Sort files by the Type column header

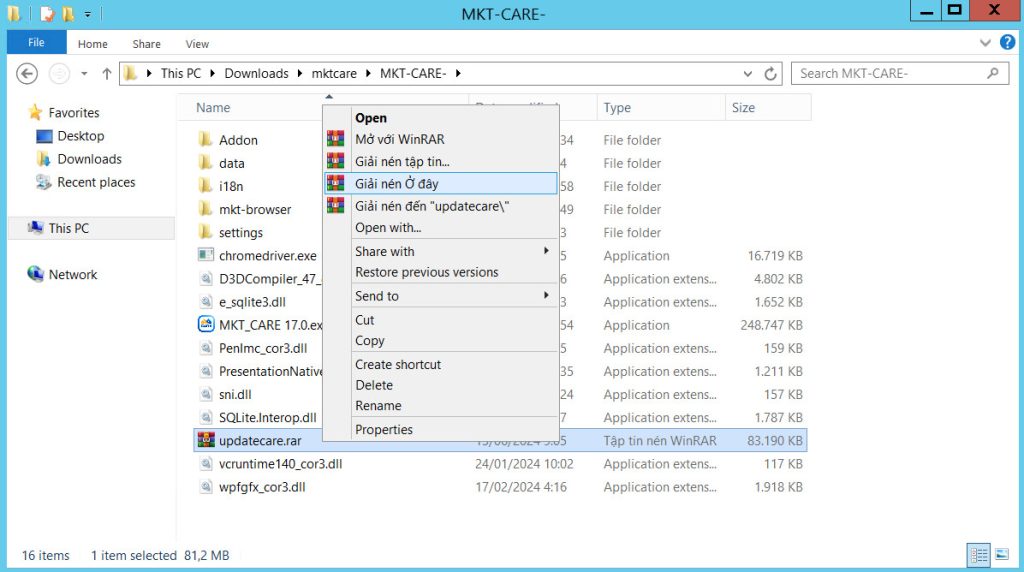click(x=617, y=107)
